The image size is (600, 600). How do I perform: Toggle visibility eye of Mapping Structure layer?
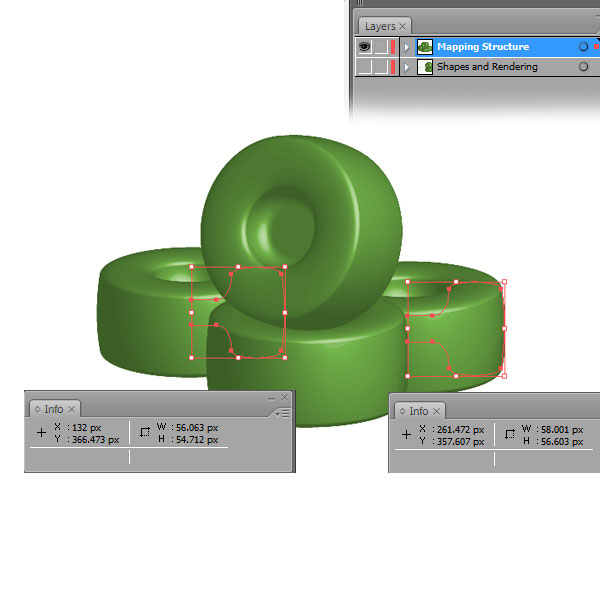[365, 47]
